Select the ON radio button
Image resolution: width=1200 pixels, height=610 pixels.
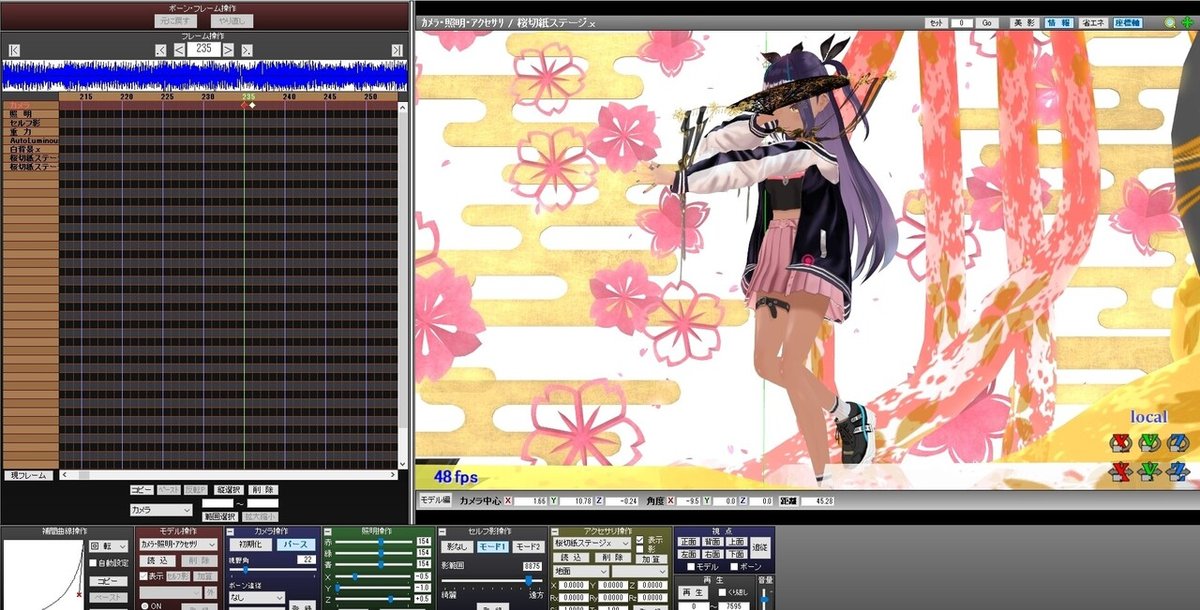click(144, 606)
